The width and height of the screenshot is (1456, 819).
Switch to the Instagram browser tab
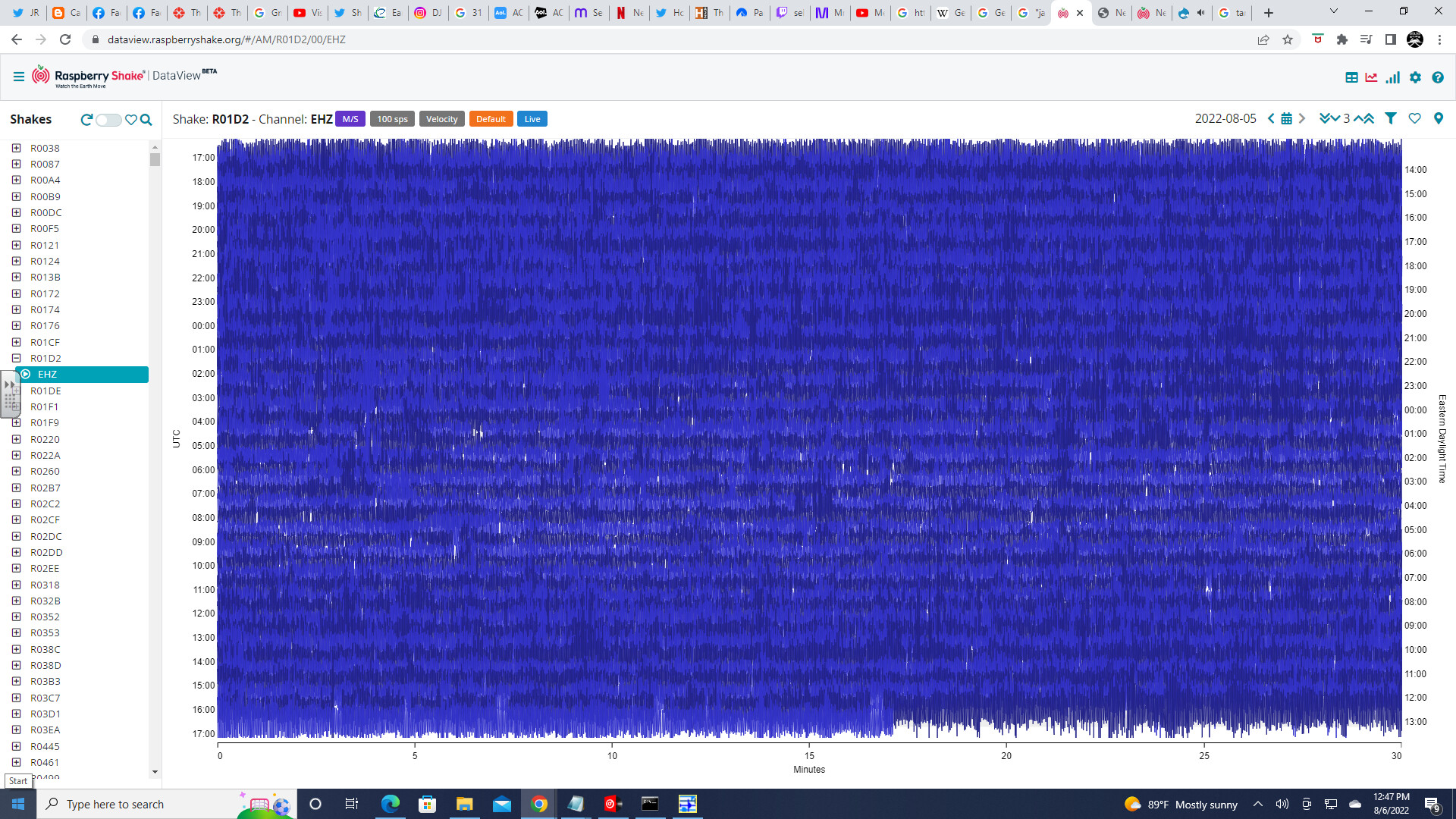[x=428, y=13]
